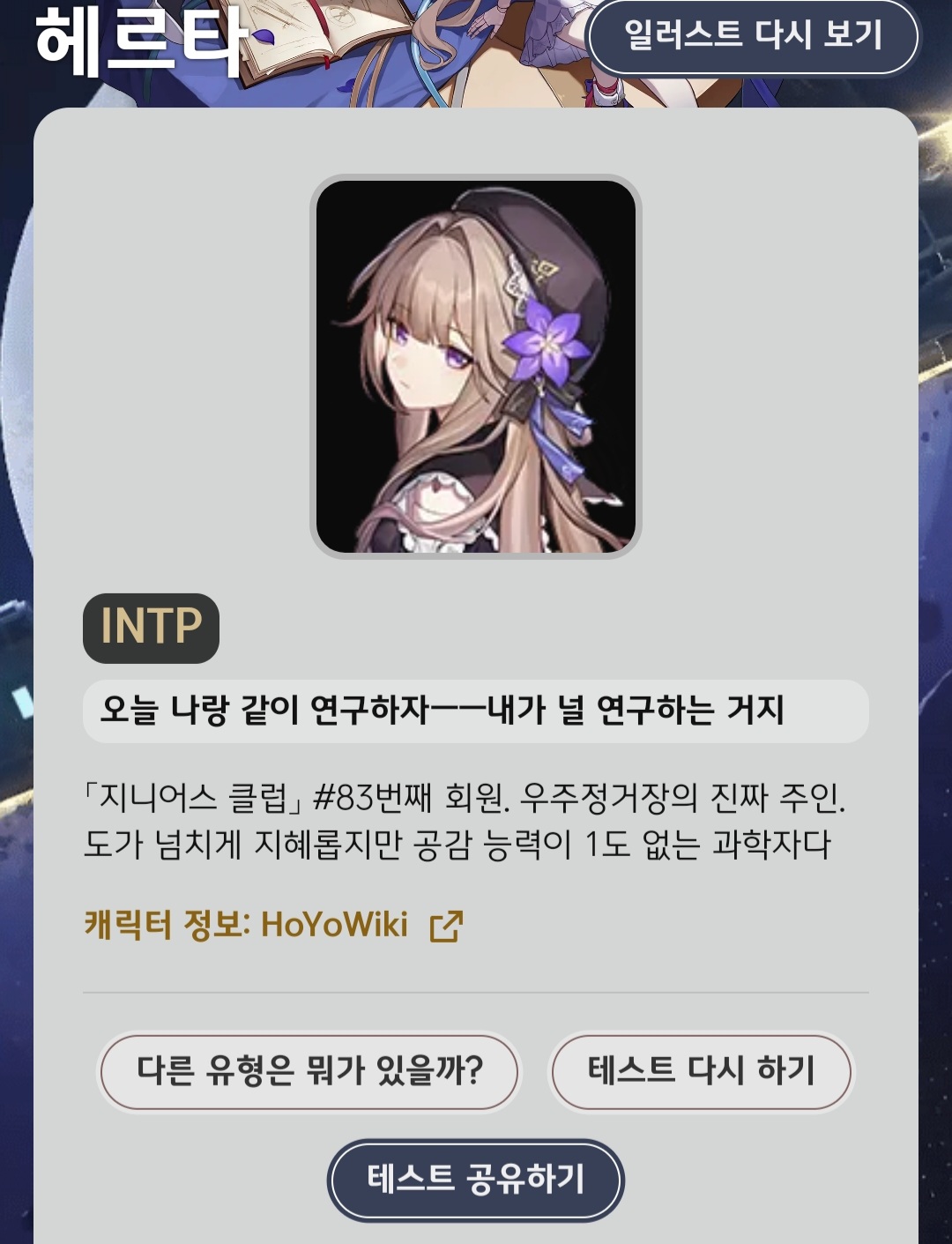Click the 일러스트 다시 보기 button
This screenshot has height=1244, width=952.
pos(753,37)
